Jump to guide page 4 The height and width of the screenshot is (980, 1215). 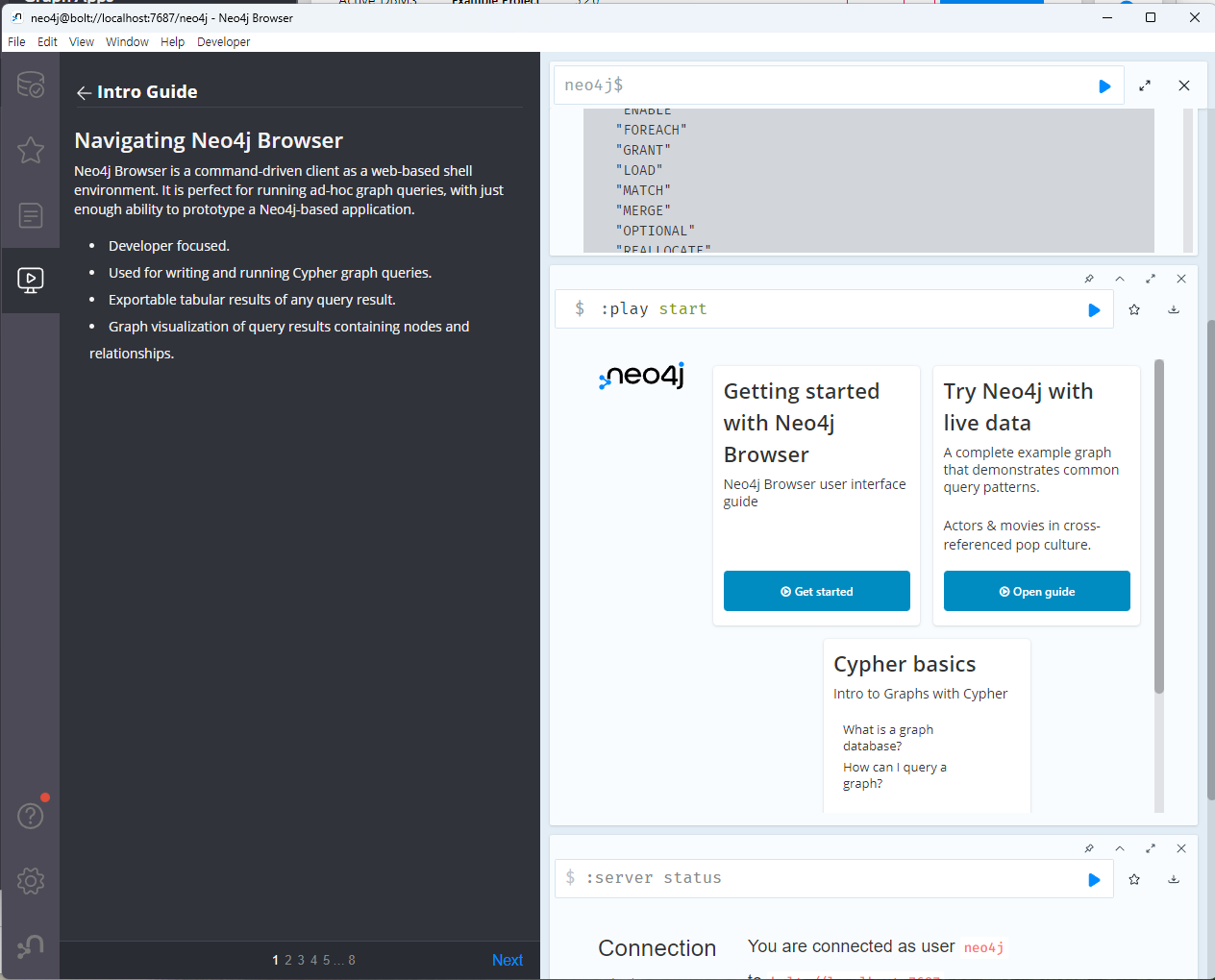[x=313, y=960]
